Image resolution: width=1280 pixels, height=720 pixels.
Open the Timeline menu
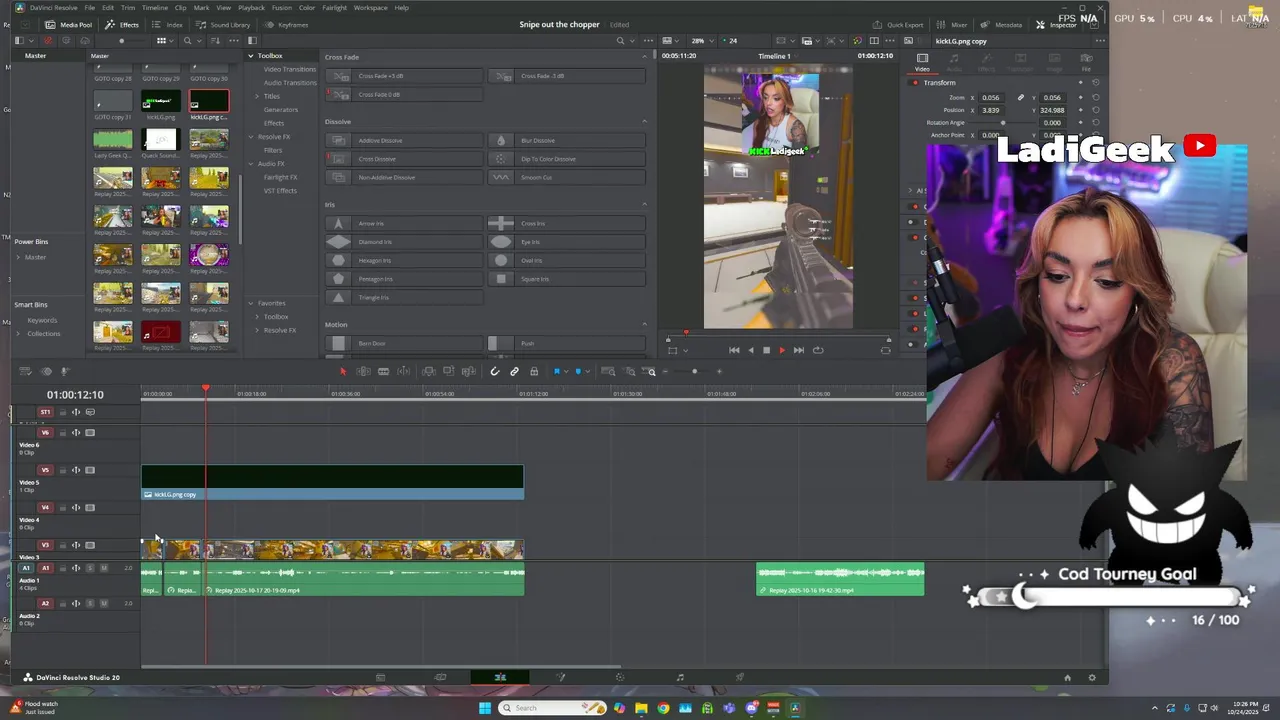pyautogui.click(x=154, y=7)
